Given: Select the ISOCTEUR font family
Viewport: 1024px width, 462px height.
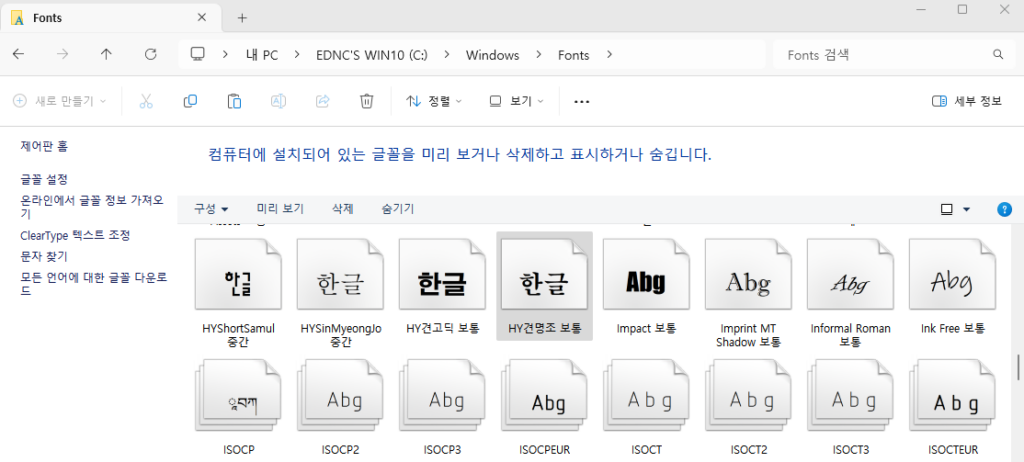Looking at the screenshot, I should [952, 405].
